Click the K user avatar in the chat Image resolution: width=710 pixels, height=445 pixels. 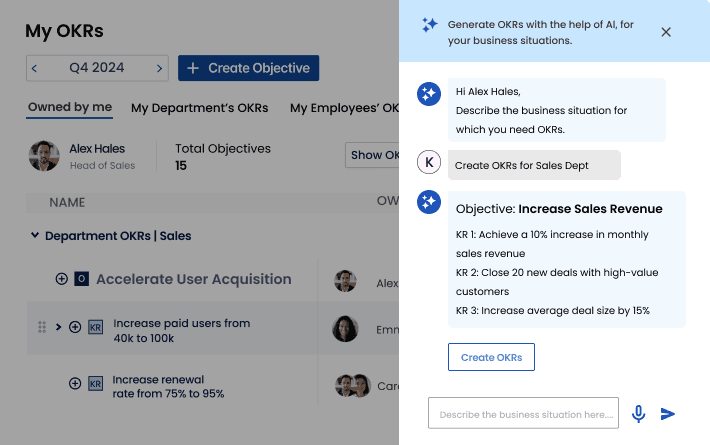point(429,162)
